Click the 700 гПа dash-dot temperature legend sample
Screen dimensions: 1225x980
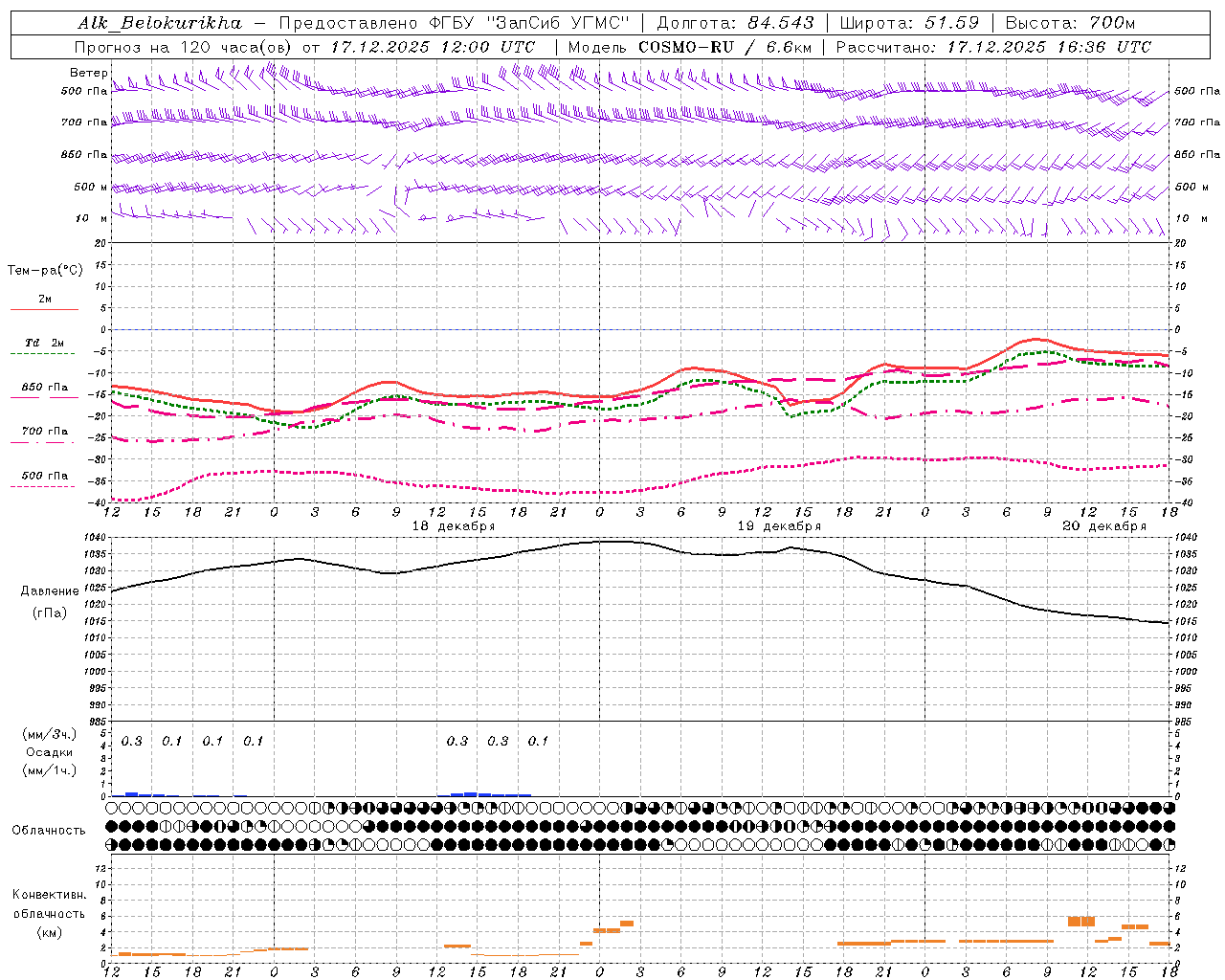42,443
